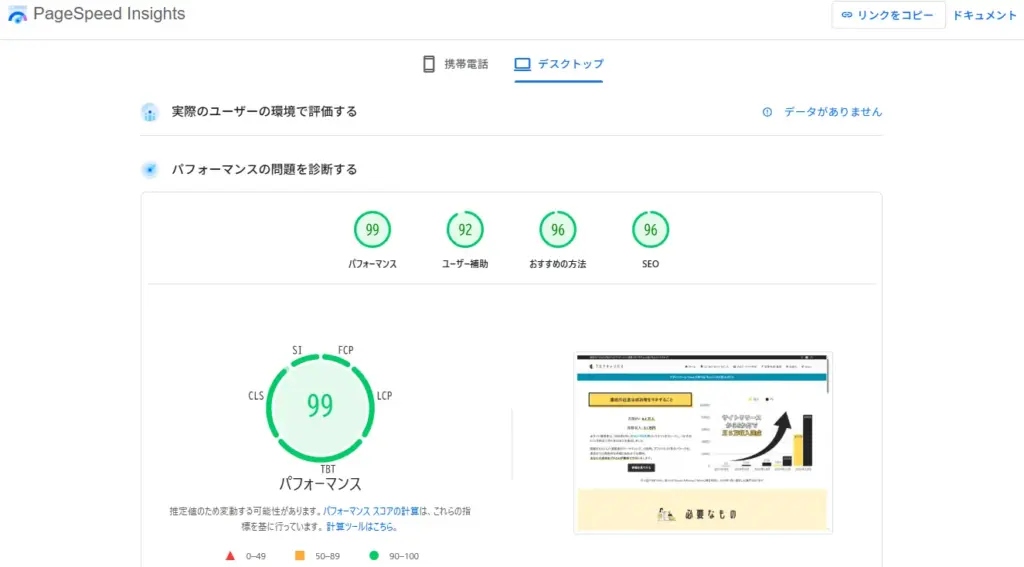Click the page screenshot thumbnail

tap(703, 443)
